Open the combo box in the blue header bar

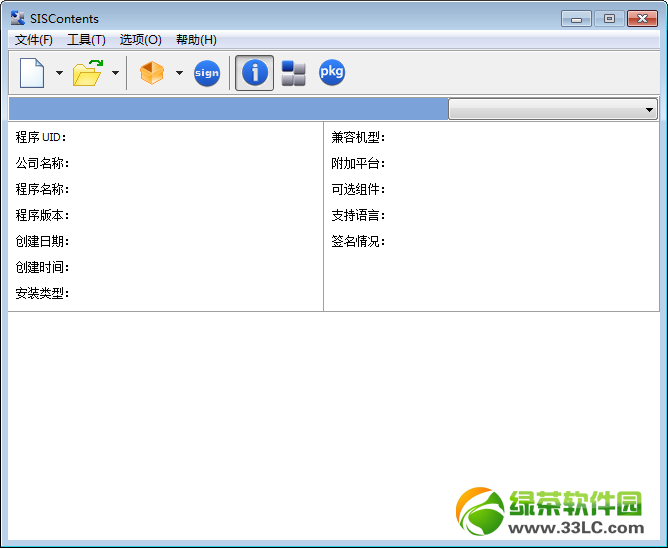(553, 109)
